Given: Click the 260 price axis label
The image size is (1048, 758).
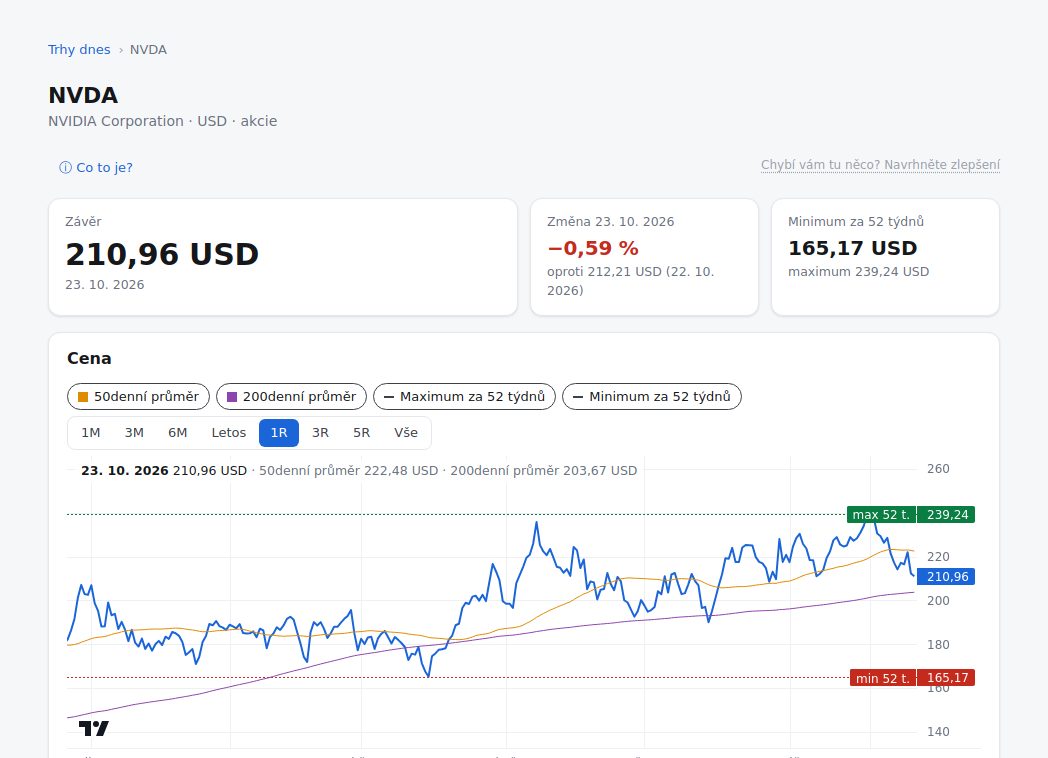Looking at the screenshot, I should (x=938, y=469).
